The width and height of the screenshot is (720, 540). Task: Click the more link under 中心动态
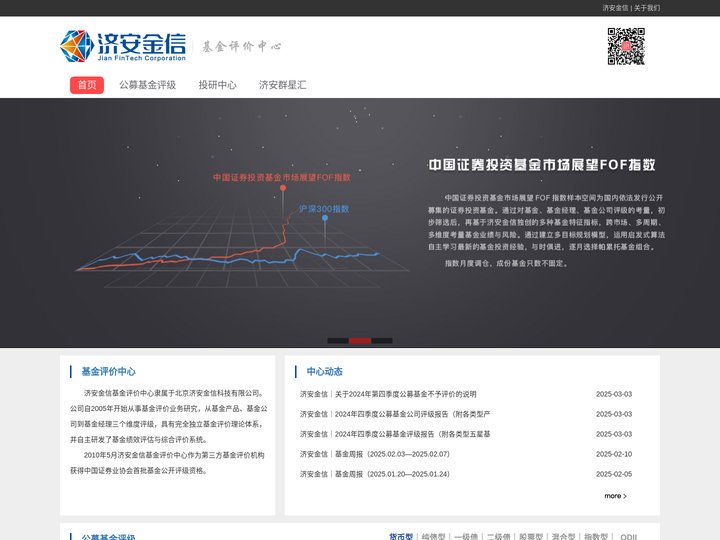tap(615, 496)
